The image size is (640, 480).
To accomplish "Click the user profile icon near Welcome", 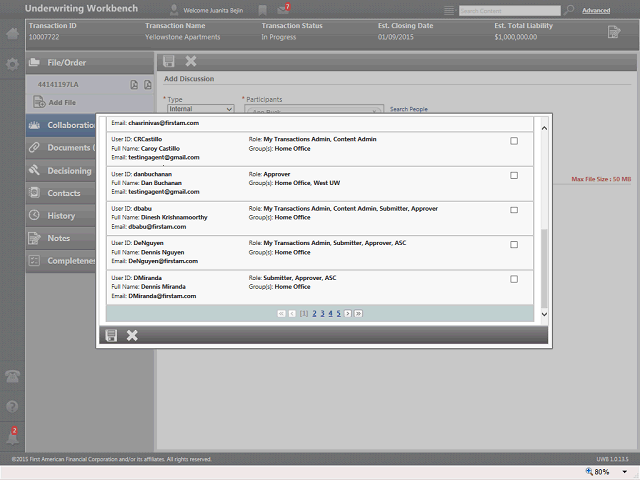I will click(x=174, y=10).
